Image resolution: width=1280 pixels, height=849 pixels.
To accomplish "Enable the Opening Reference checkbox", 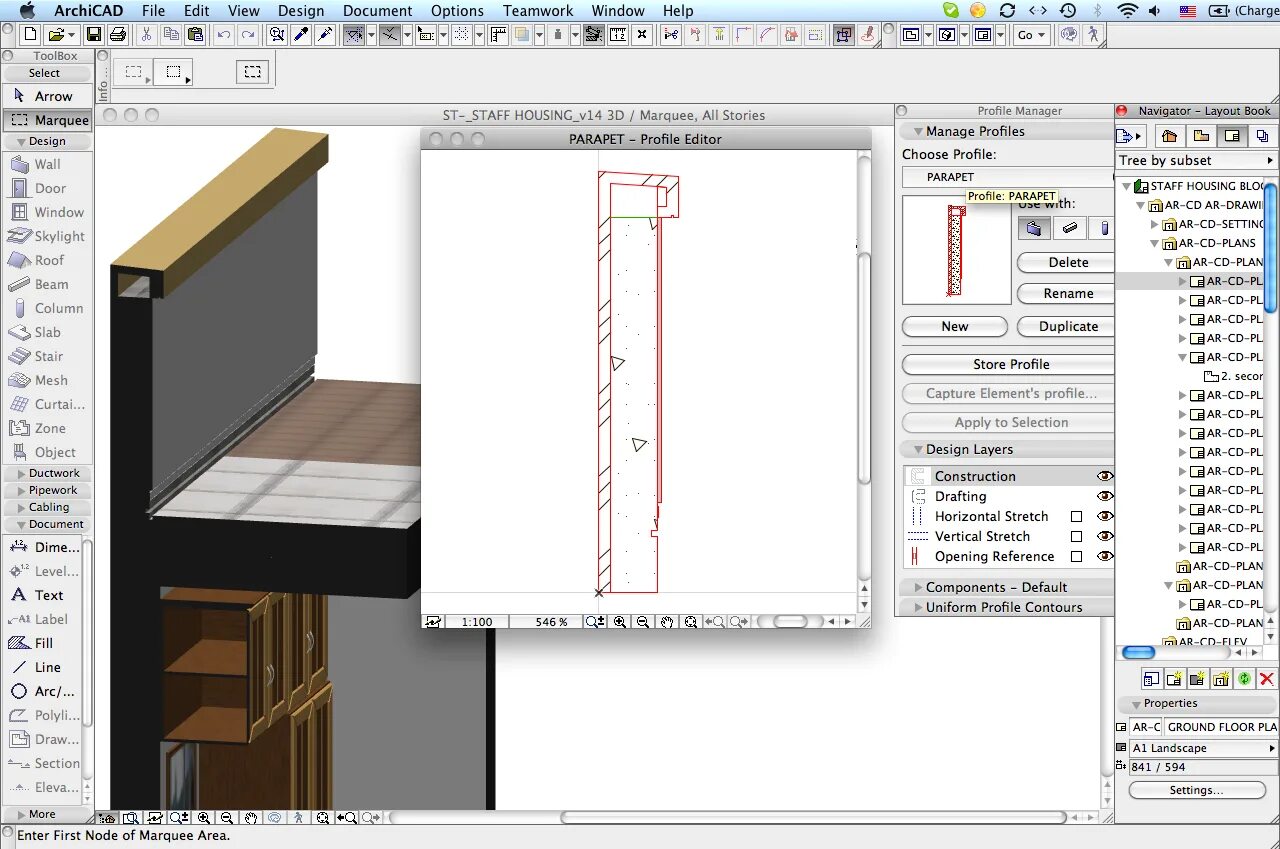I will coord(1076,557).
